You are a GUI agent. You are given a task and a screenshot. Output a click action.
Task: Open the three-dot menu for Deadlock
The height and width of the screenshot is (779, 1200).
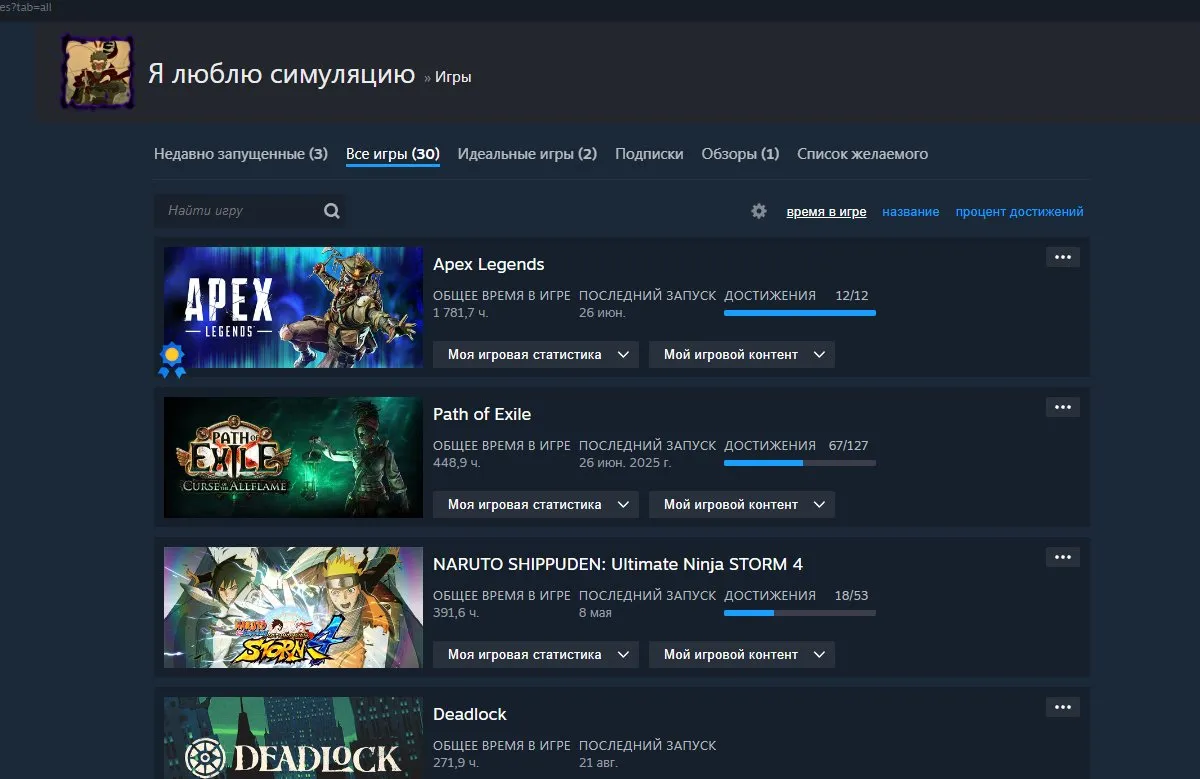(1063, 707)
